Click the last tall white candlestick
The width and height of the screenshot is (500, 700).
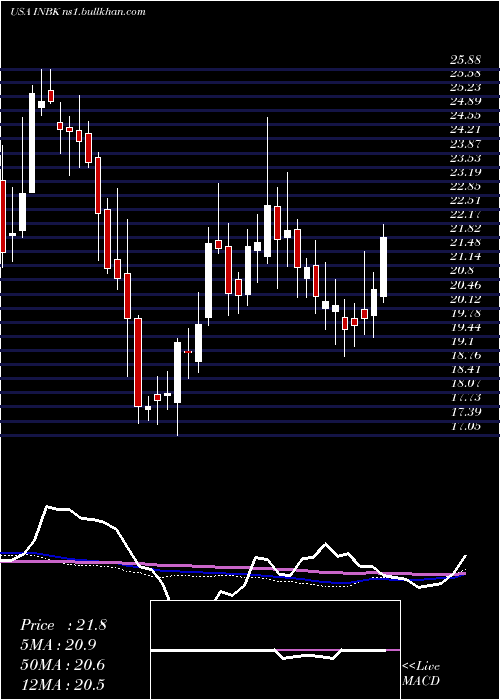point(383,267)
